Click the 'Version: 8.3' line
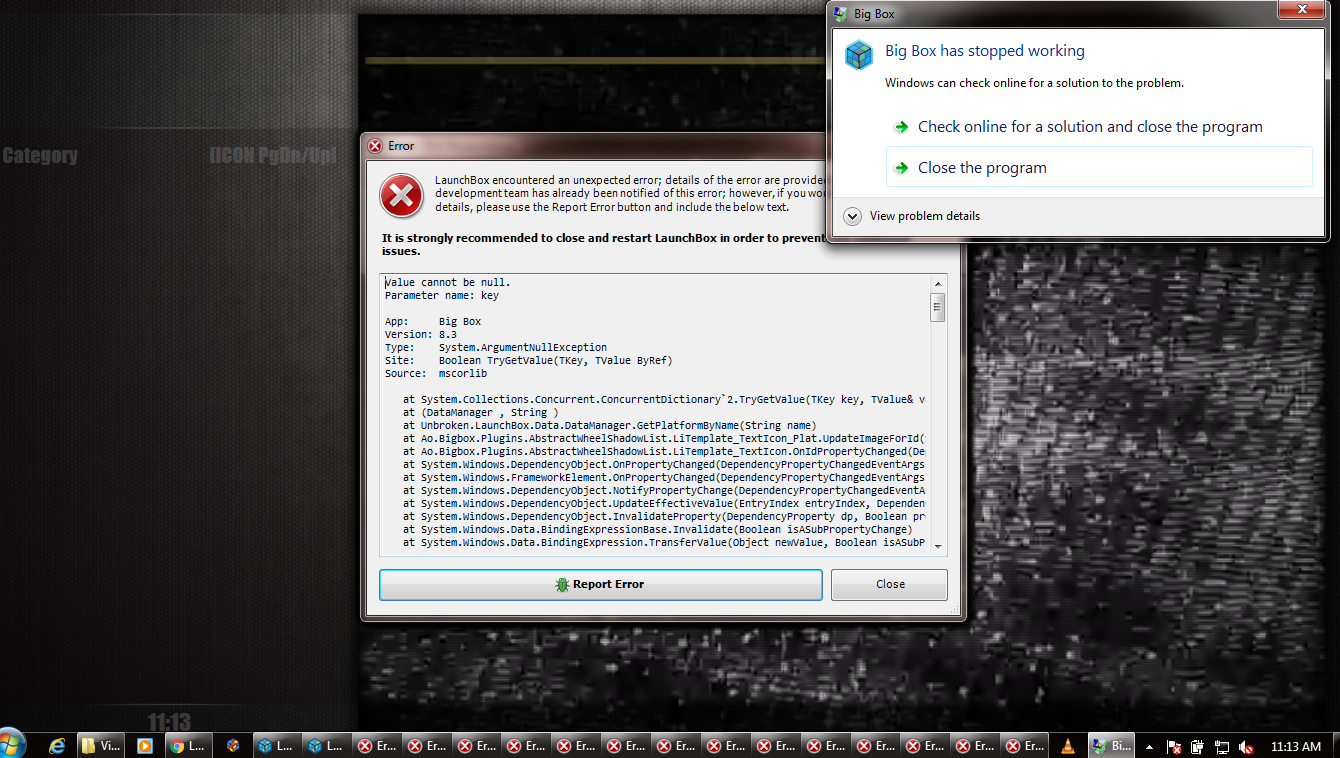The image size is (1340, 758). tap(421, 334)
